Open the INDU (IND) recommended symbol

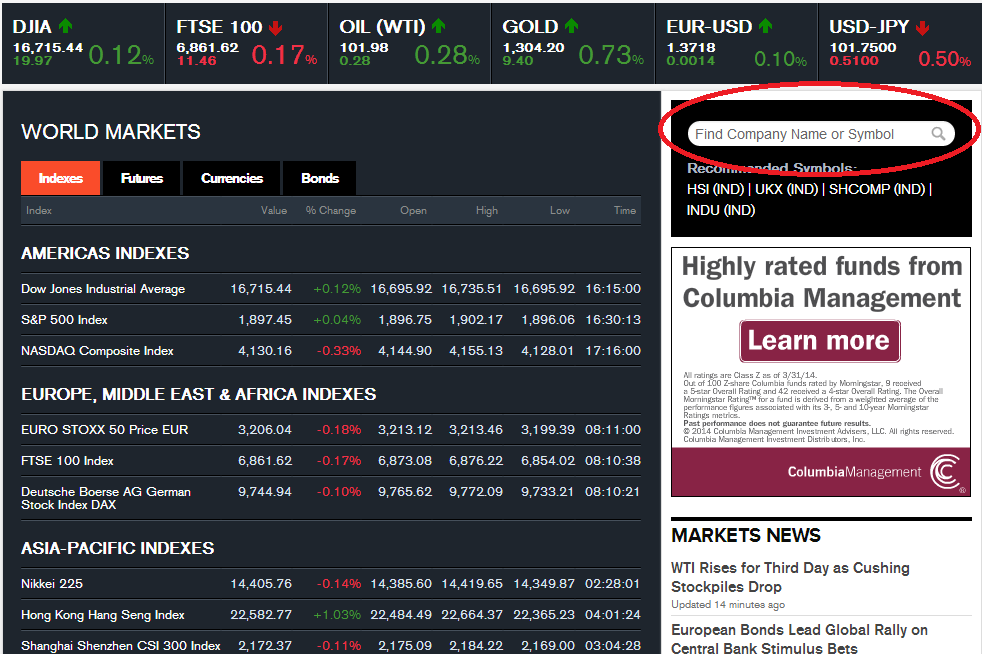(x=721, y=210)
